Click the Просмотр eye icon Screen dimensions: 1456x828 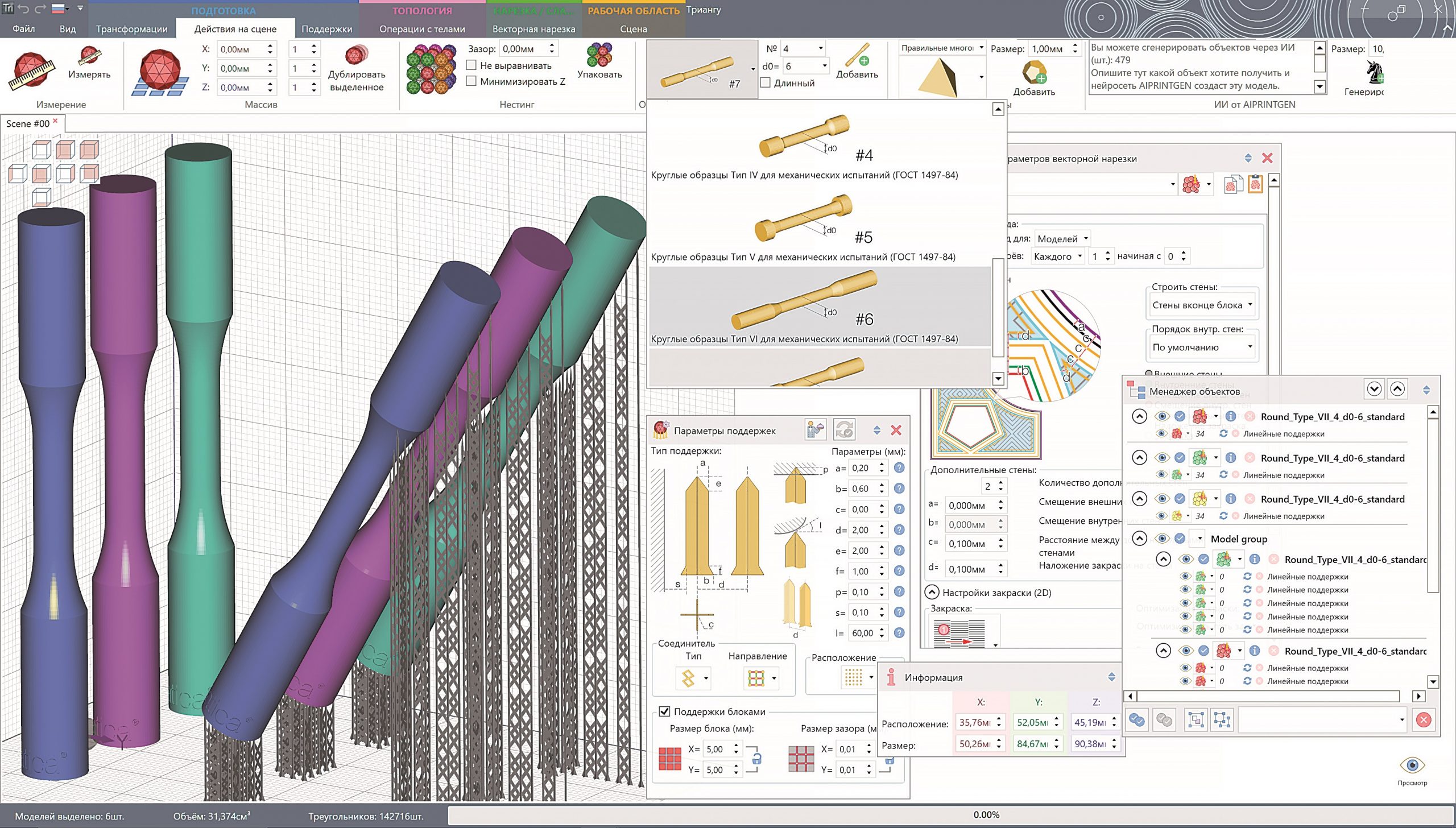[1412, 765]
